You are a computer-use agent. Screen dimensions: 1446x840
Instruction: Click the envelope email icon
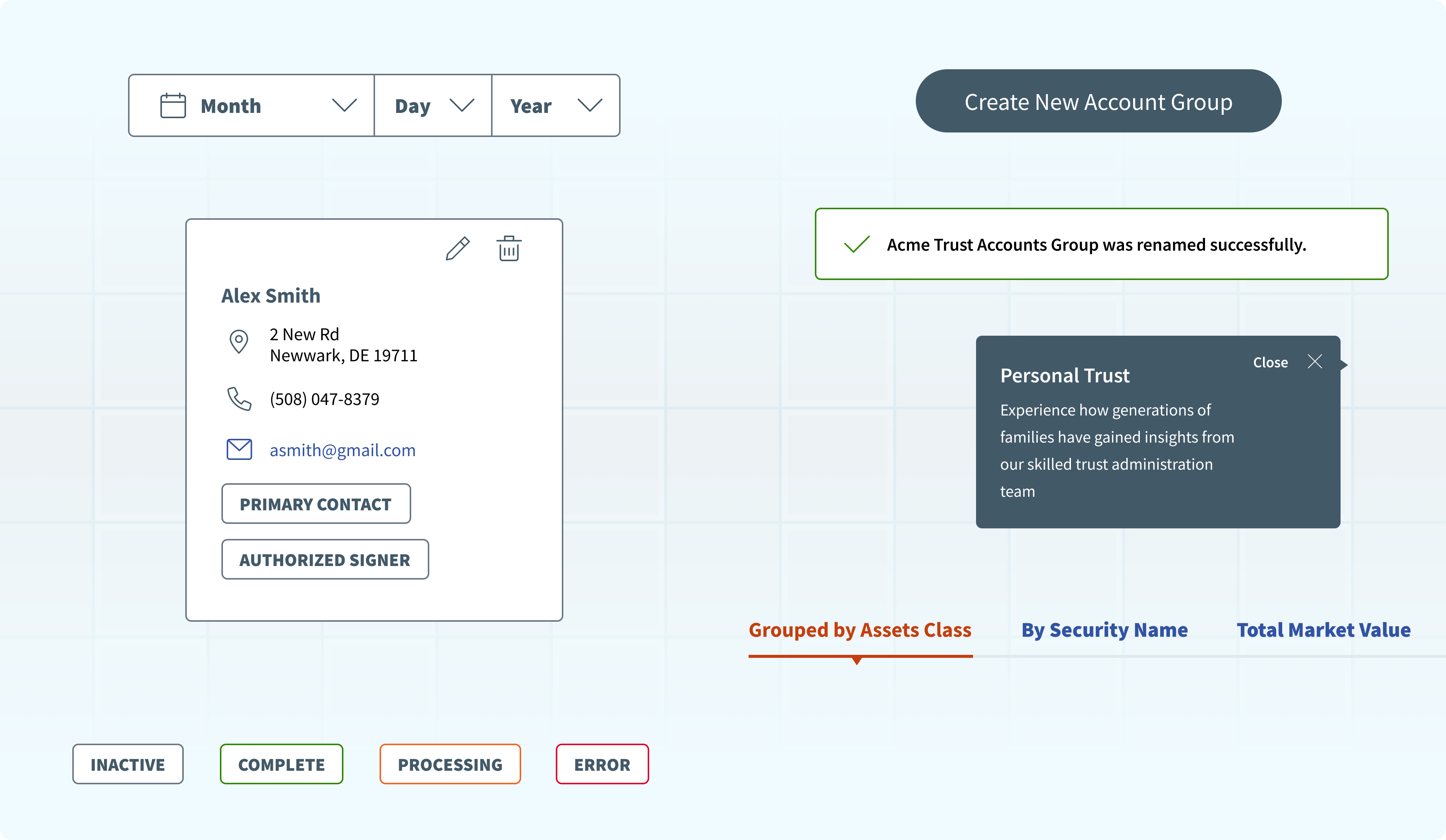239,449
